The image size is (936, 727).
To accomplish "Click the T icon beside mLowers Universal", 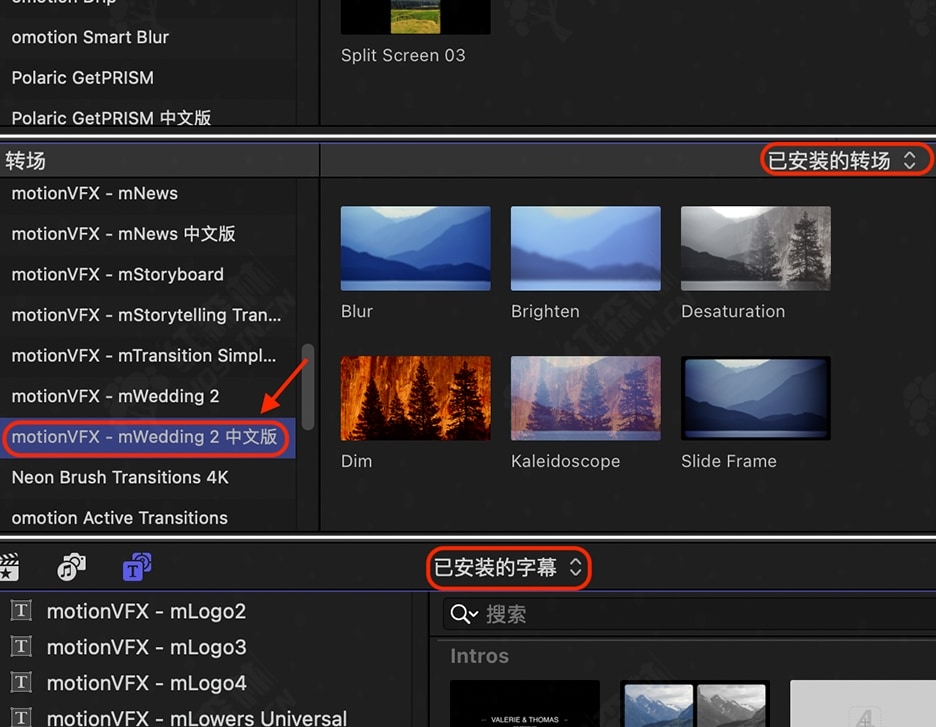I will point(21,717).
